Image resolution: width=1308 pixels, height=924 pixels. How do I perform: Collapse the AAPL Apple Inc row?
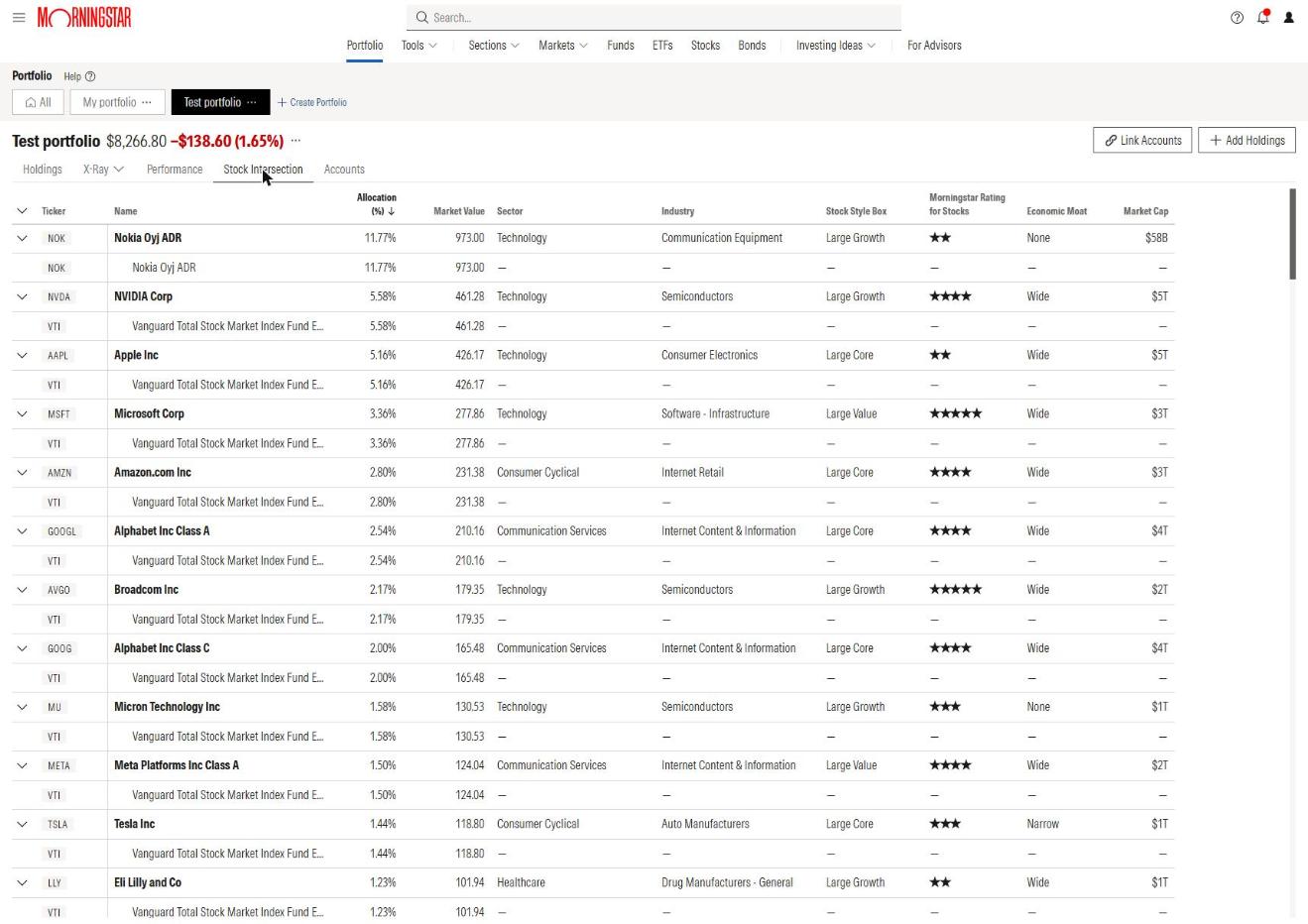point(22,355)
